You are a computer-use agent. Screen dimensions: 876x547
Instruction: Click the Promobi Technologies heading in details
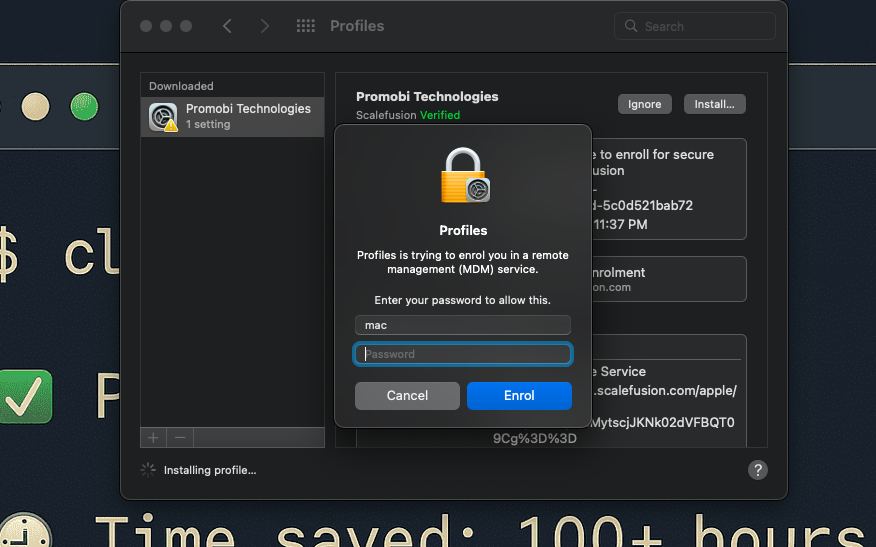coord(427,97)
